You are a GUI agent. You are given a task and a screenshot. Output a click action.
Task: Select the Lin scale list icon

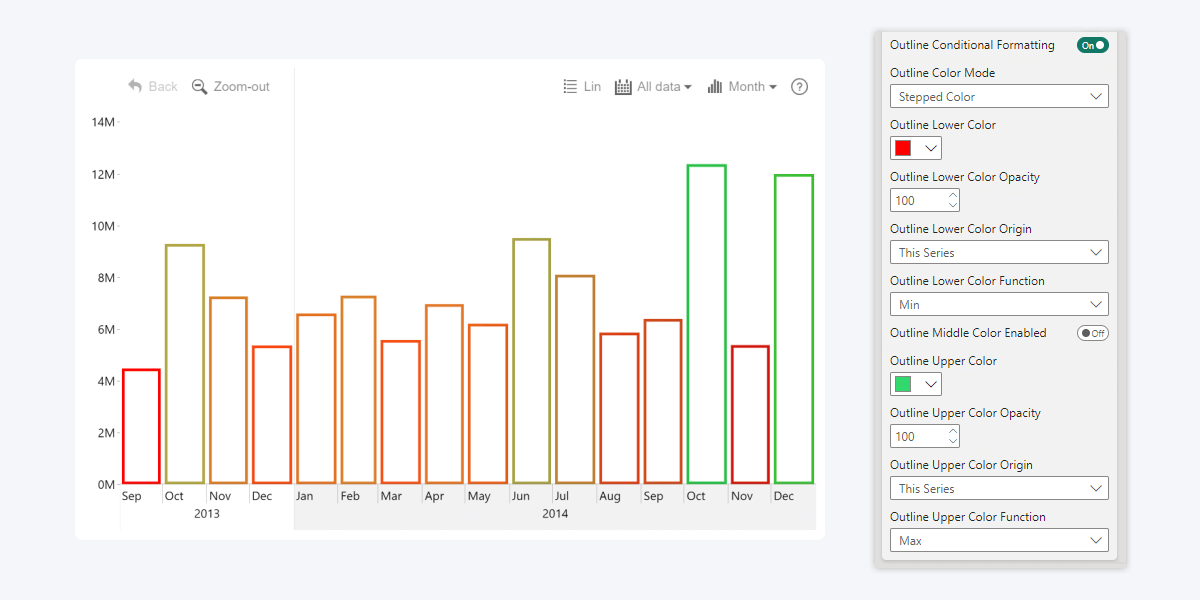click(570, 86)
